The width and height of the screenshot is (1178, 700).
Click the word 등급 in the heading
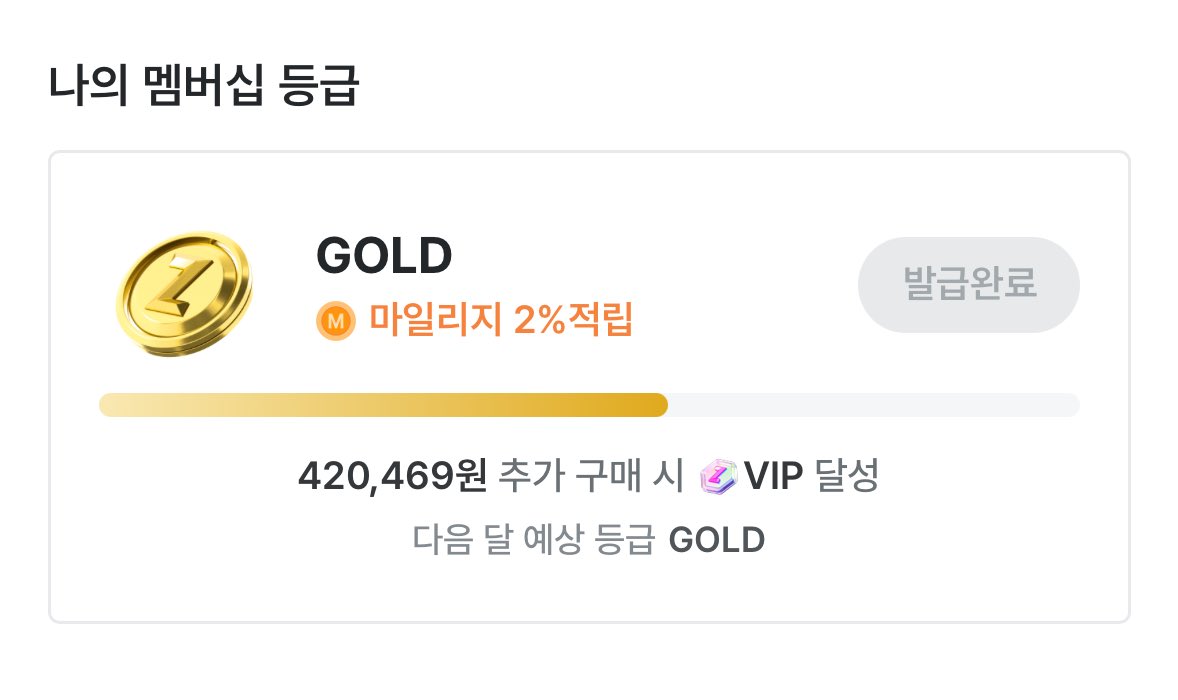click(319, 85)
